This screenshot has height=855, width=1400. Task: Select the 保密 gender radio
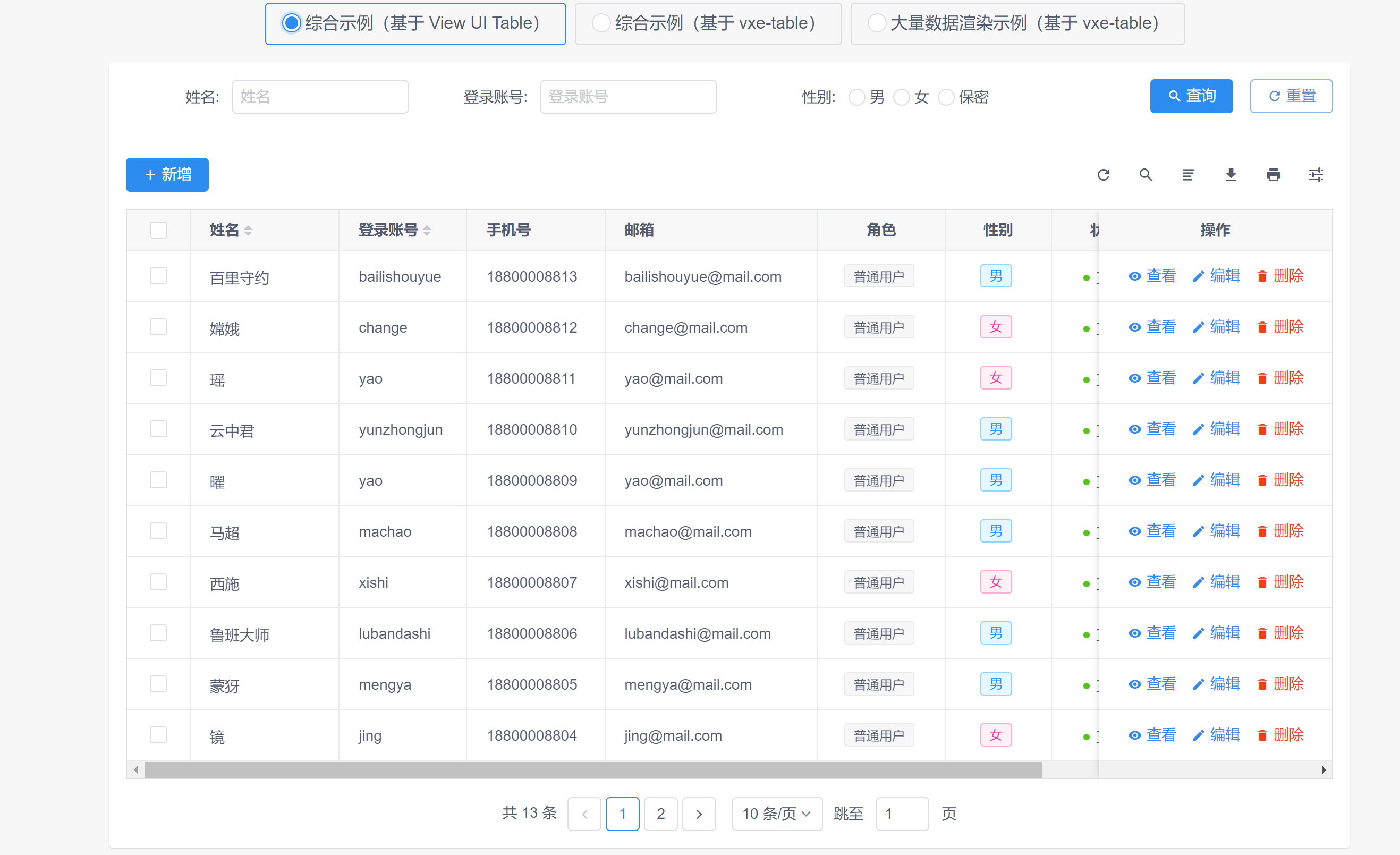tap(946, 97)
